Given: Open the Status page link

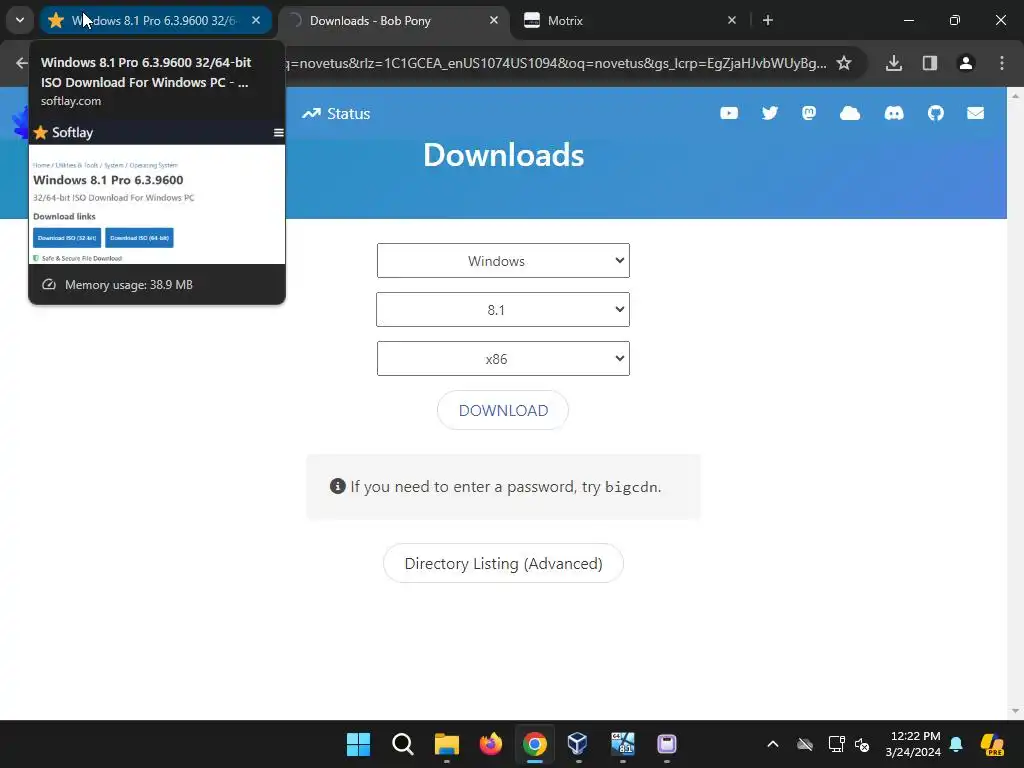Looking at the screenshot, I should pos(336,114).
